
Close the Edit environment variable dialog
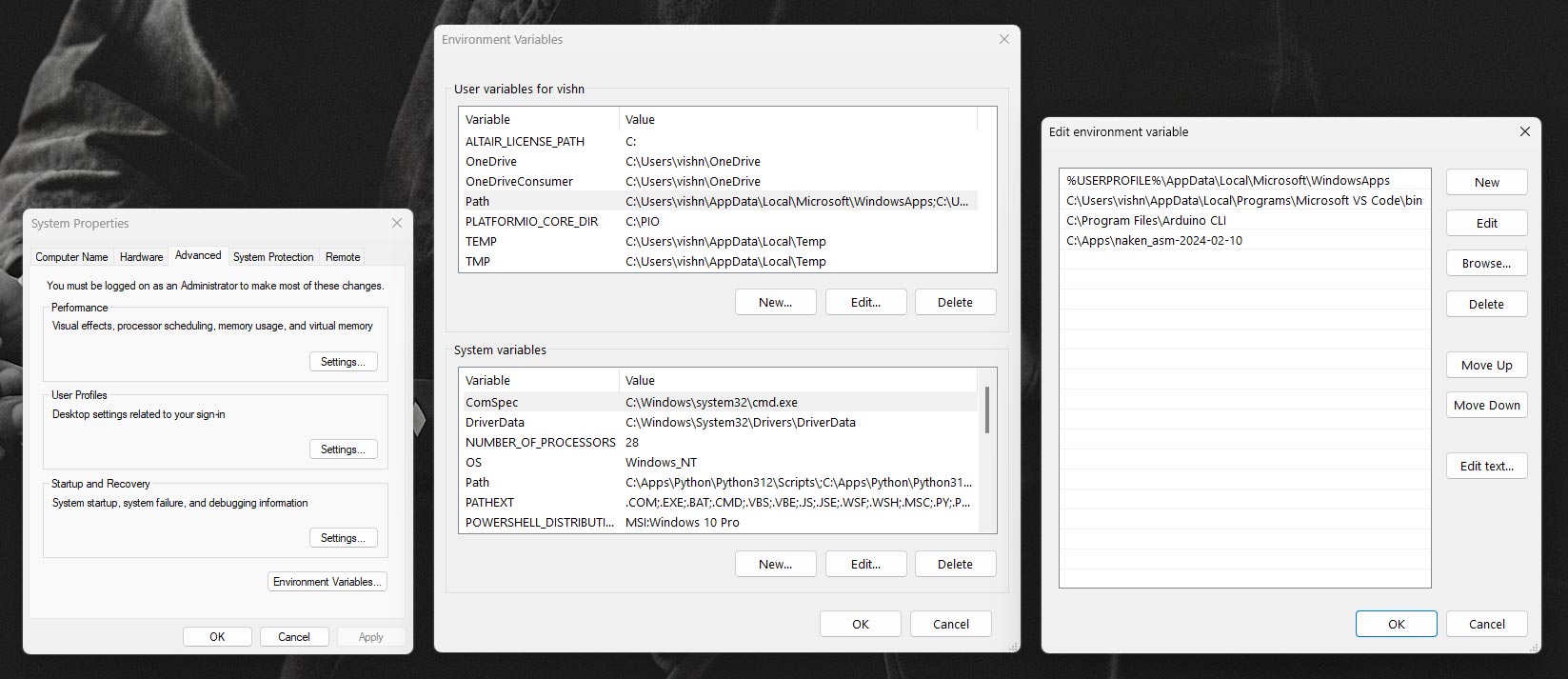tap(1524, 131)
